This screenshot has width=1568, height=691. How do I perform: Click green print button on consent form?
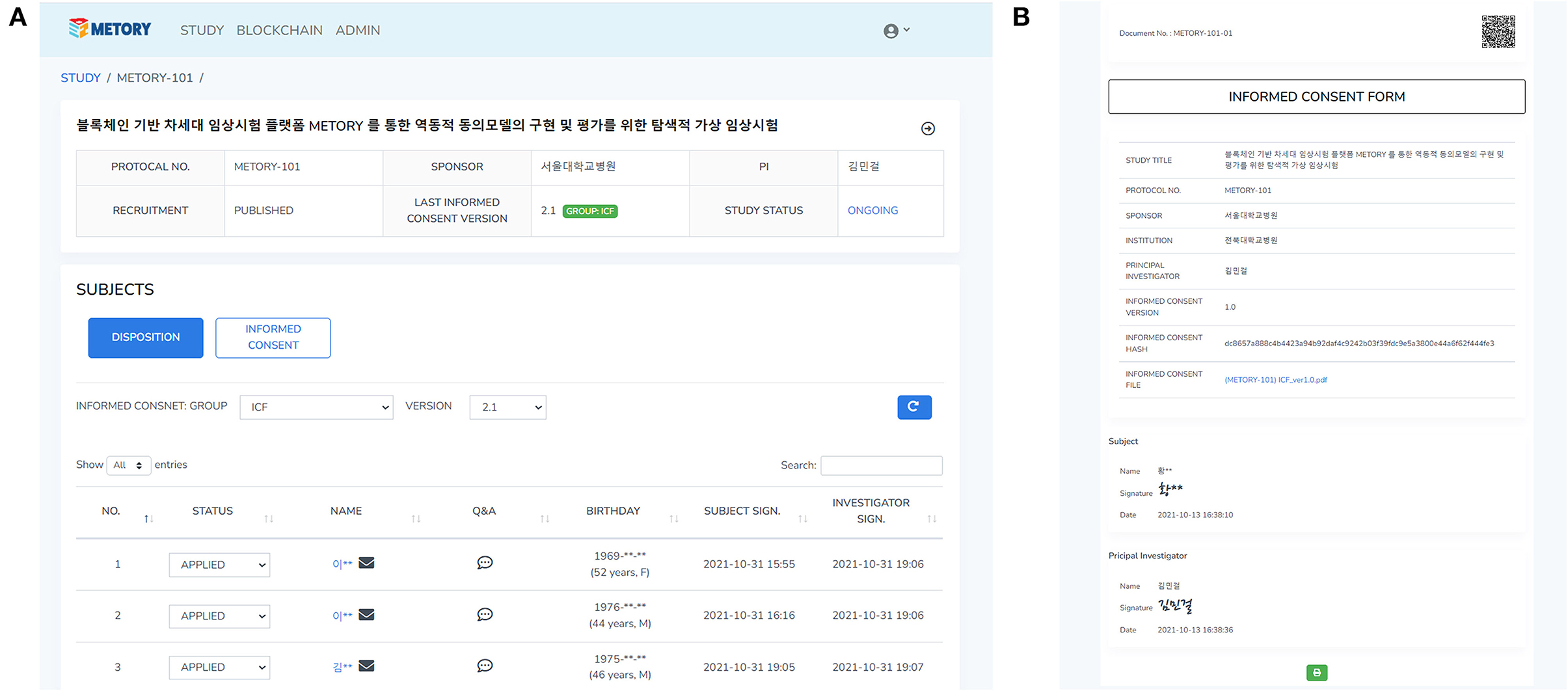coord(1316,673)
